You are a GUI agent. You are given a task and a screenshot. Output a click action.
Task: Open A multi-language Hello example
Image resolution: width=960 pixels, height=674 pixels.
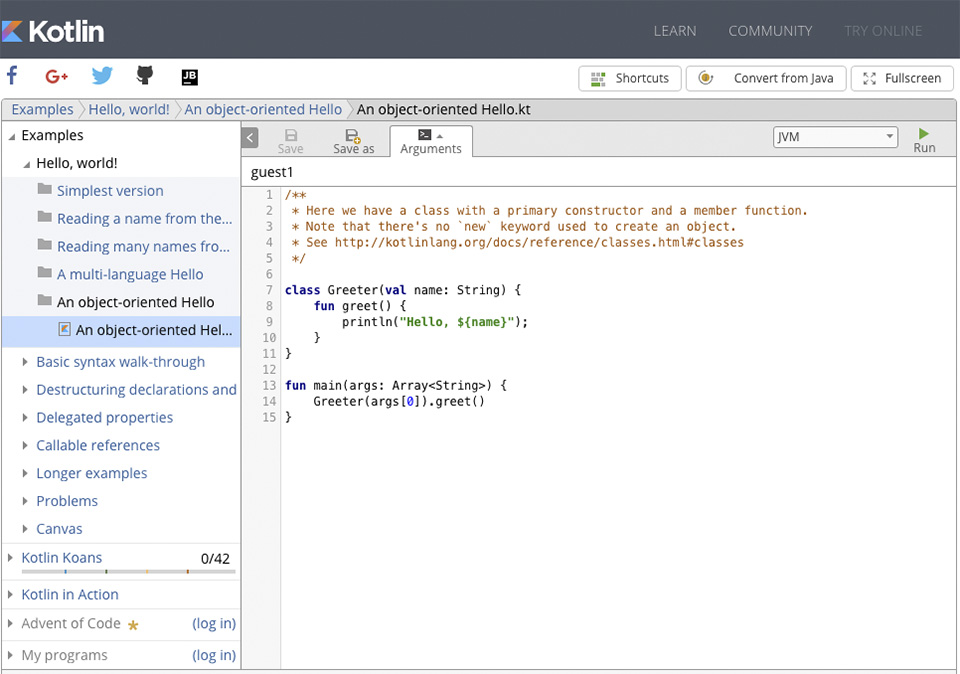[x=130, y=274]
